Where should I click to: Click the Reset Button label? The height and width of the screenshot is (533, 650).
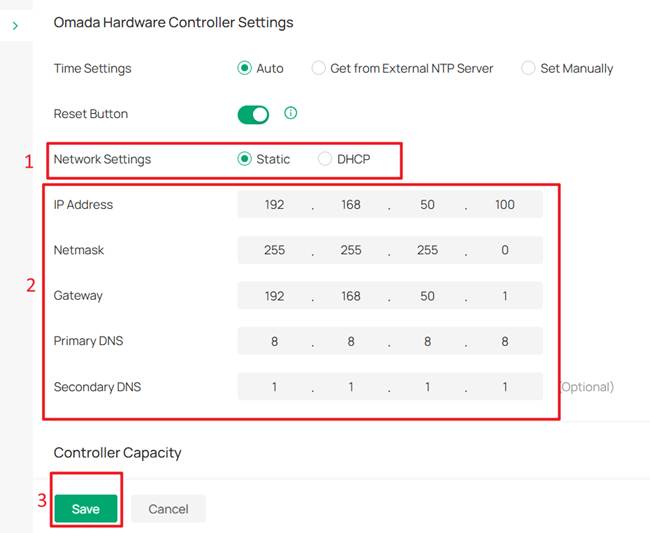click(91, 114)
